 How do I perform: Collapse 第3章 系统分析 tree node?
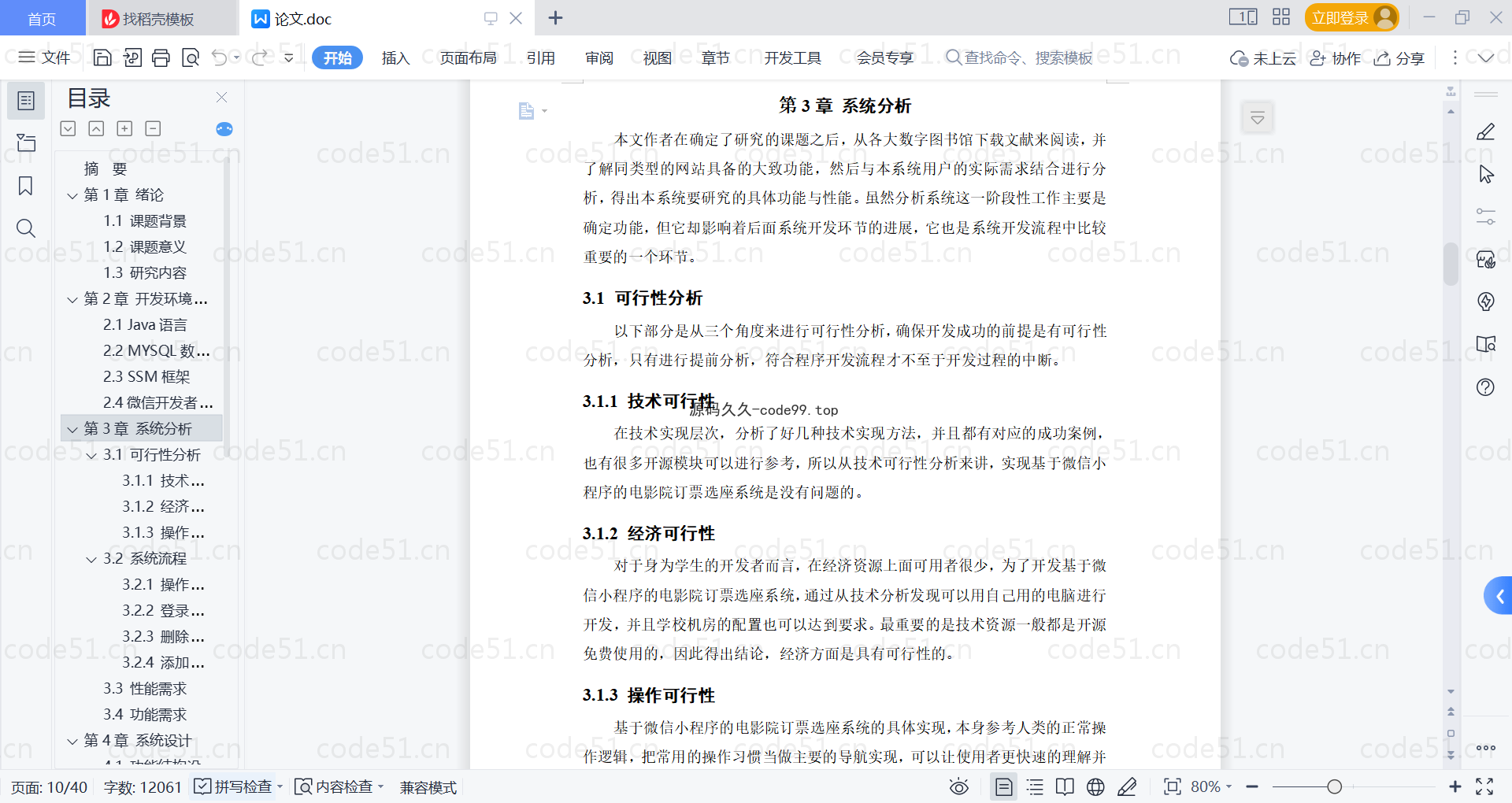(72, 429)
